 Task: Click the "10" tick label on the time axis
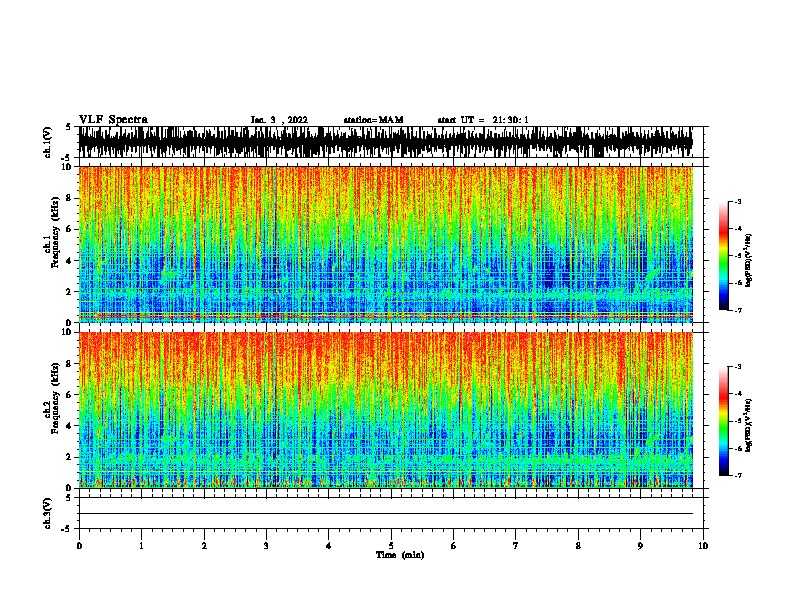(703, 546)
